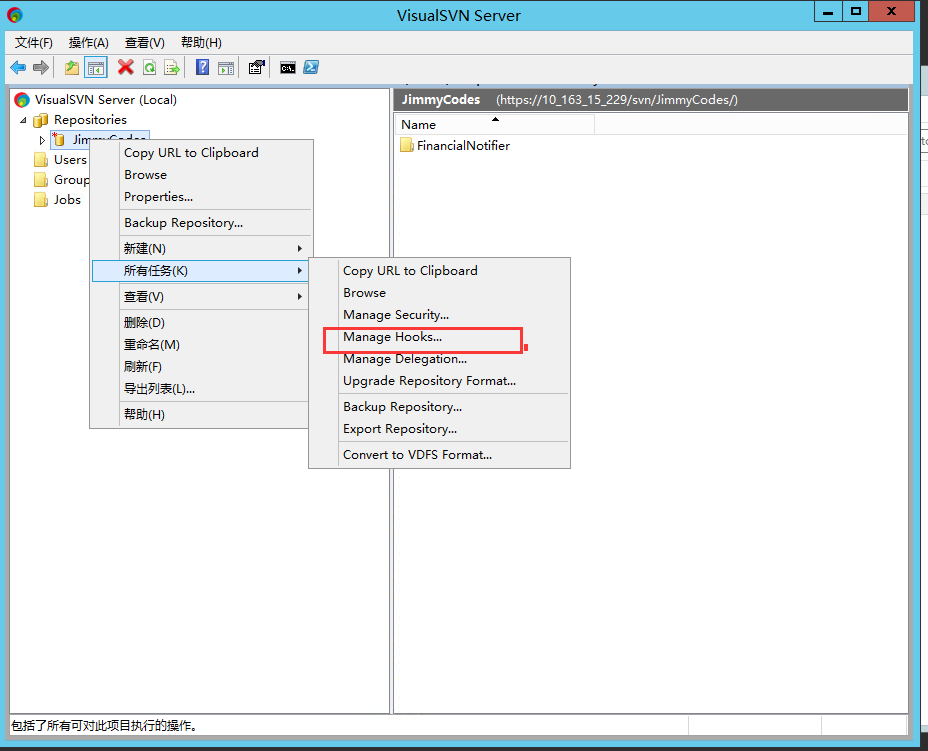Select the FinancialNotifier list entry
The image size is (928, 751).
[463, 146]
